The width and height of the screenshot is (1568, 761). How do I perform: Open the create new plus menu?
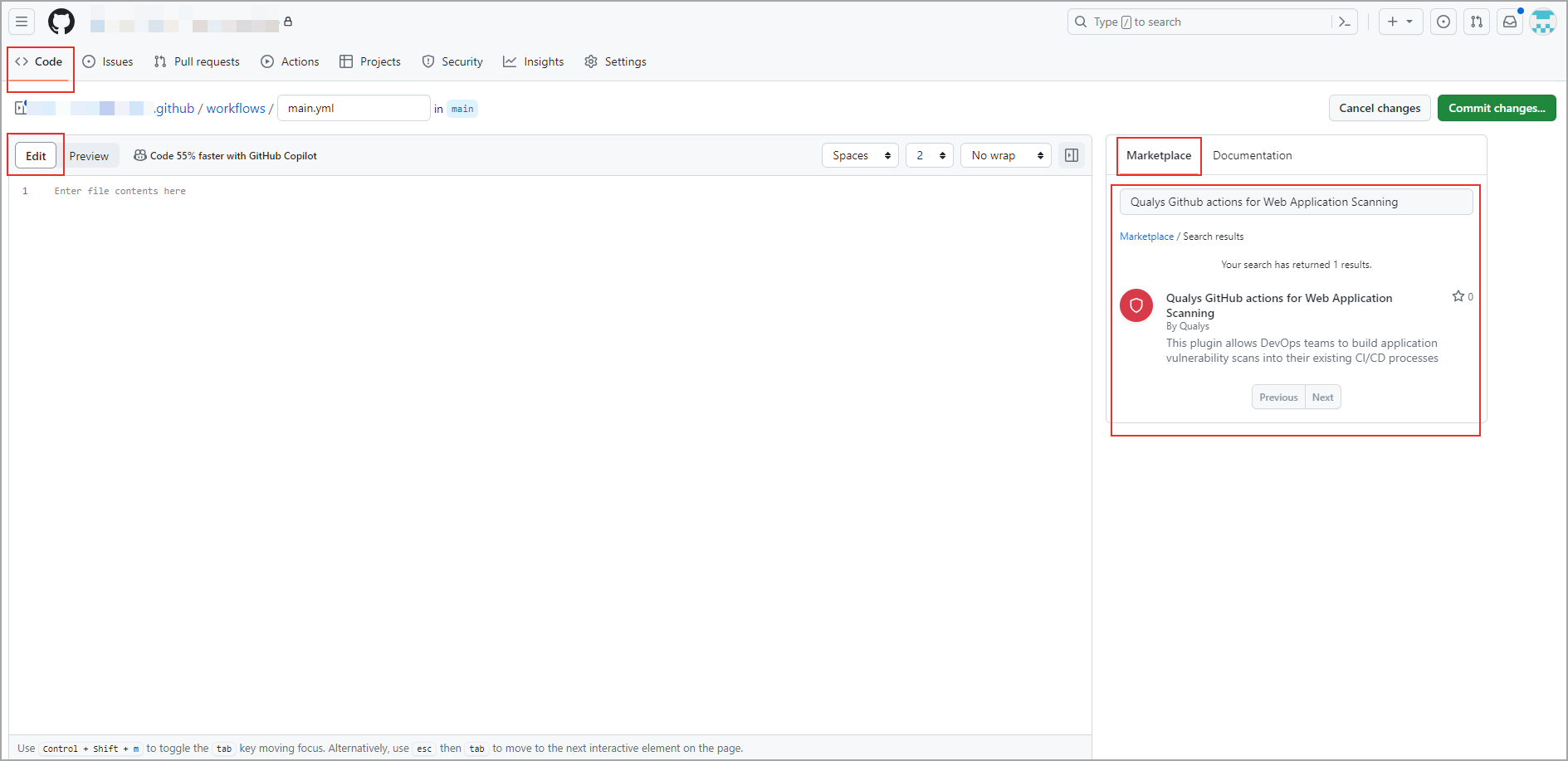click(1400, 22)
